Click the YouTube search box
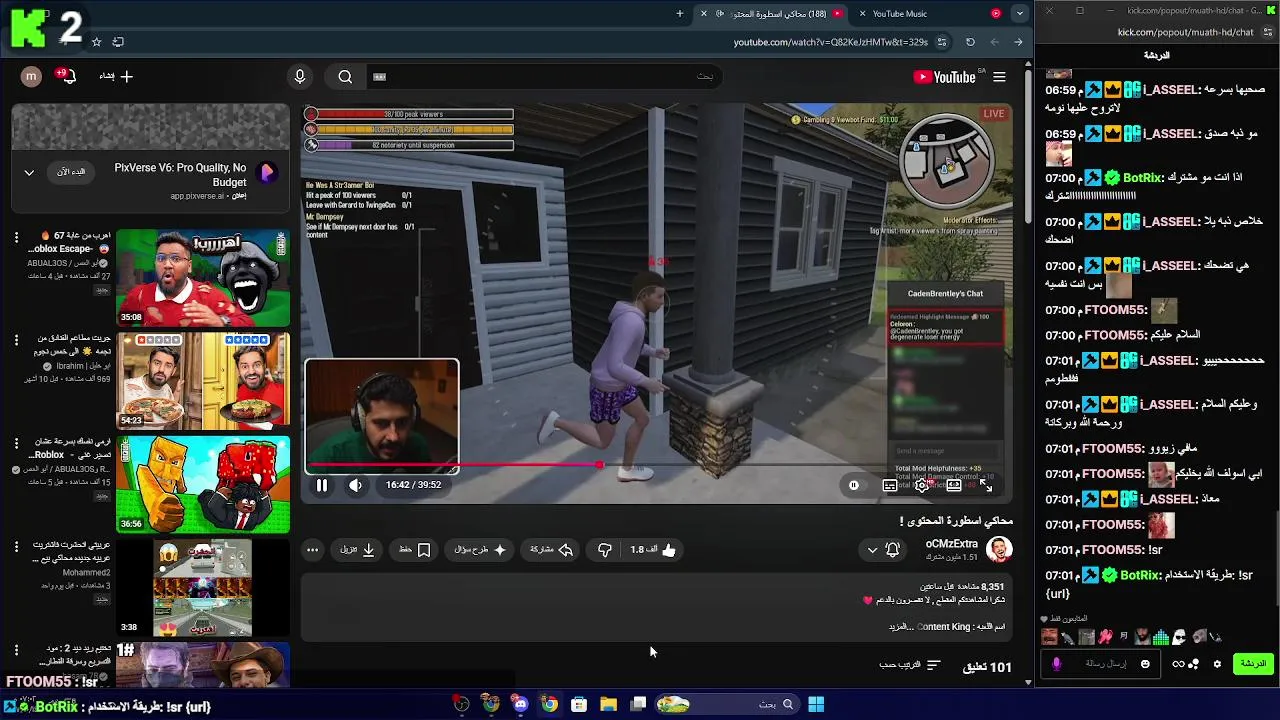The width and height of the screenshot is (1280, 720). [x=545, y=77]
